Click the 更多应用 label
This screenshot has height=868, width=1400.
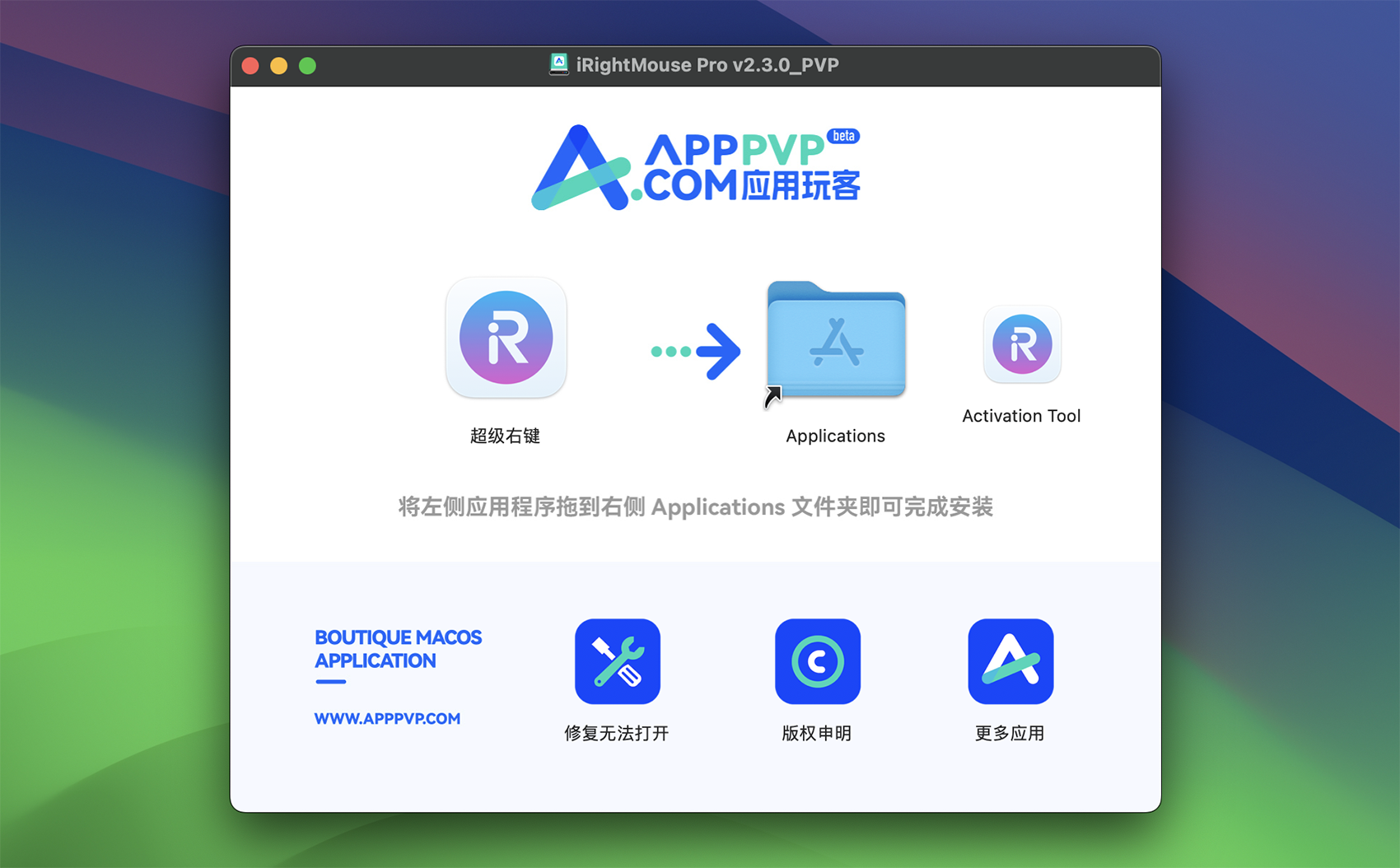pos(1010,733)
